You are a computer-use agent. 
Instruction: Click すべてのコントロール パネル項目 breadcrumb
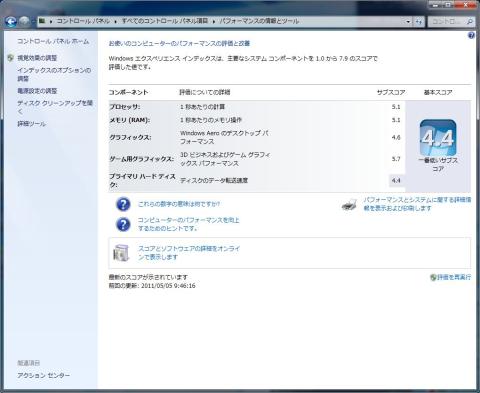165,21
